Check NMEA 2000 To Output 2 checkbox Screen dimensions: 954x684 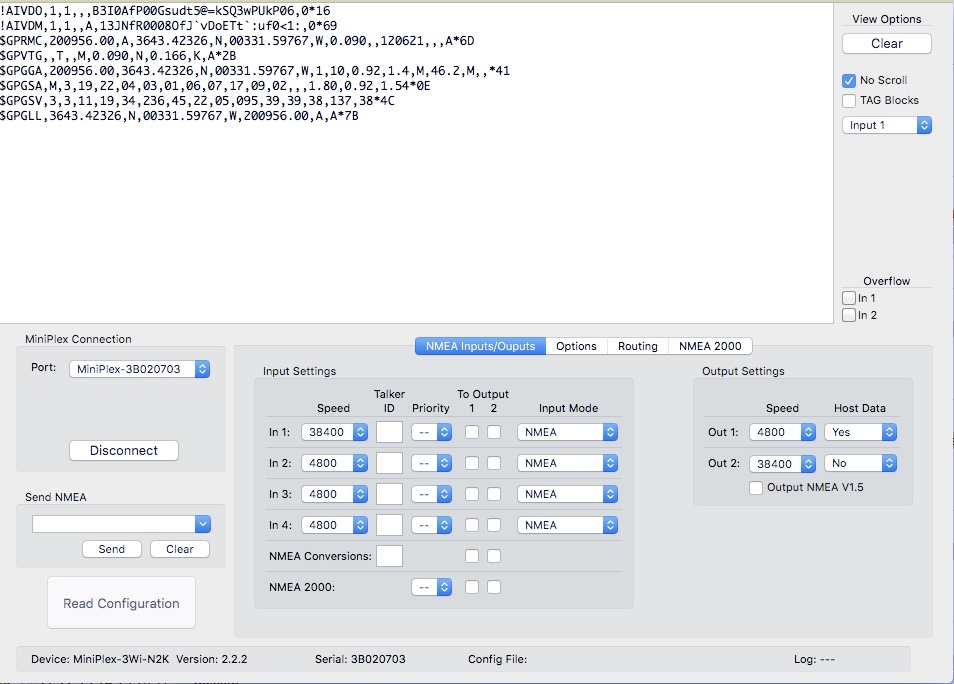coord(494,587)
